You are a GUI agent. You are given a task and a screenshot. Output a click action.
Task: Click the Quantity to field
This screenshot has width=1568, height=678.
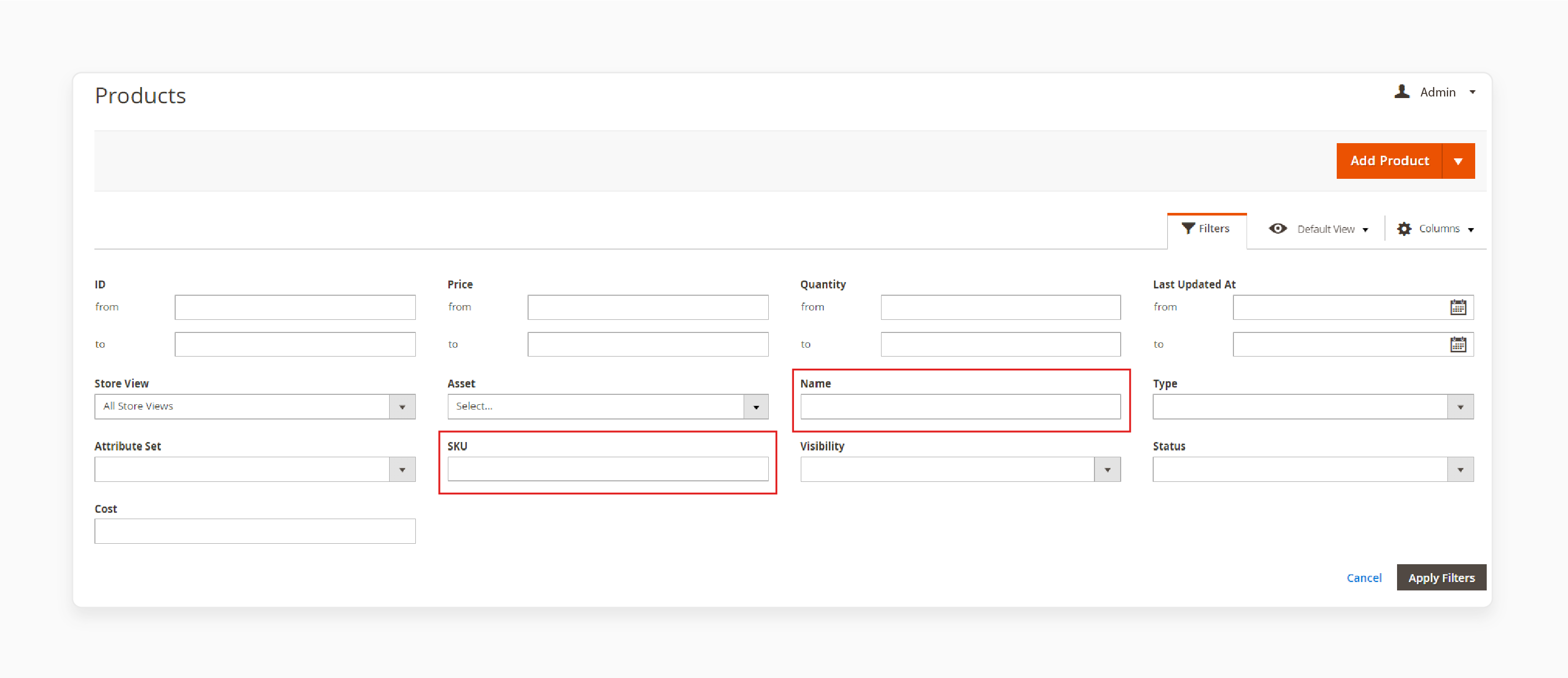(x=1001, y=345)
